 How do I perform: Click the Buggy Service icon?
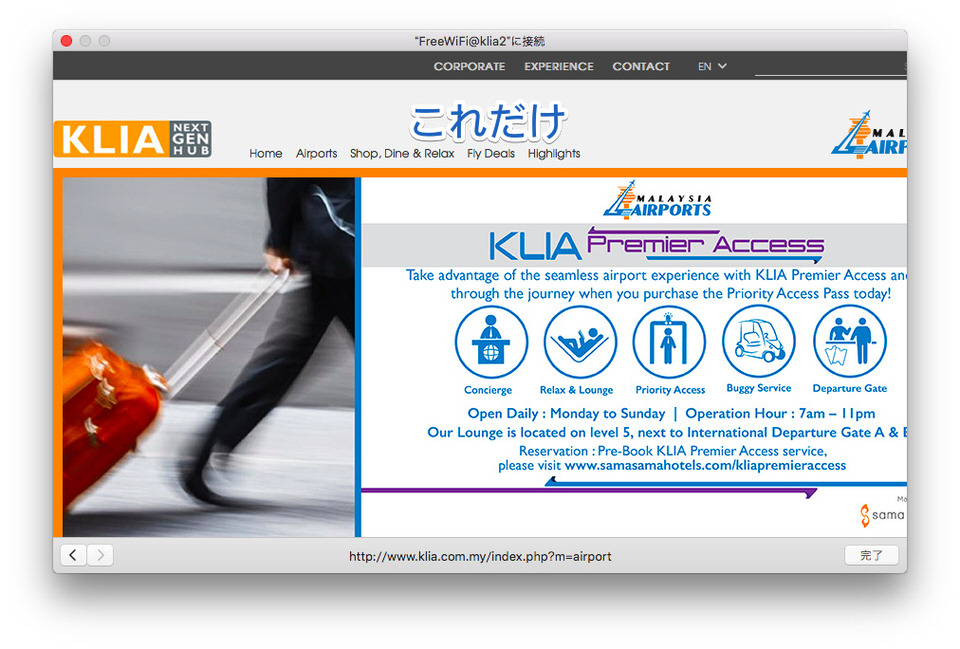(759, 341)
